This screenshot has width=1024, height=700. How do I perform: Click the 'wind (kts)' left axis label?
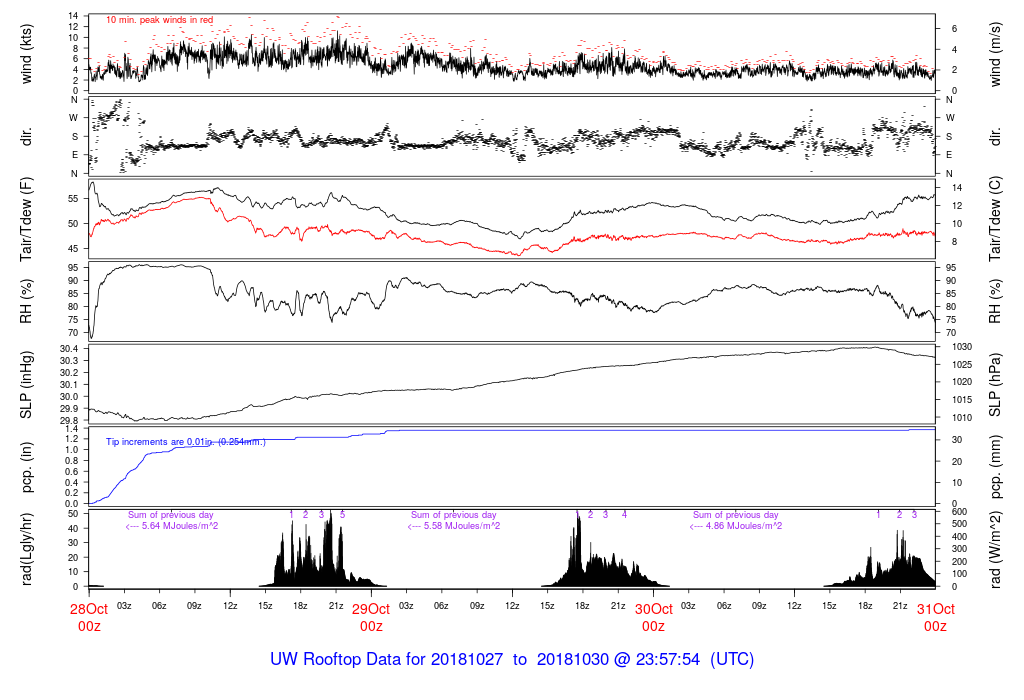point(26,54)
